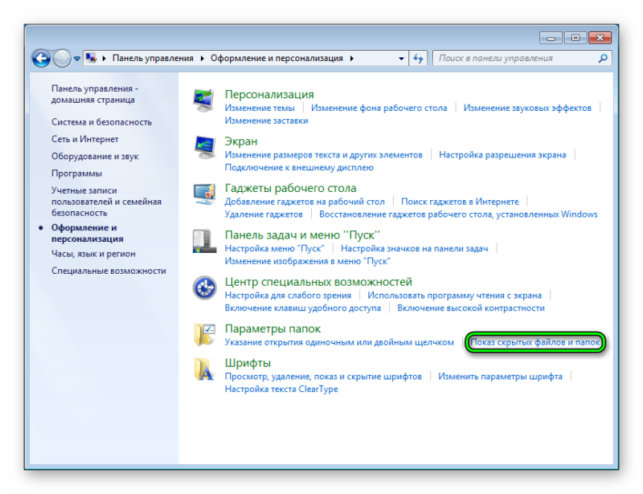Go back with the blue Back arrow

click(41, 58)
